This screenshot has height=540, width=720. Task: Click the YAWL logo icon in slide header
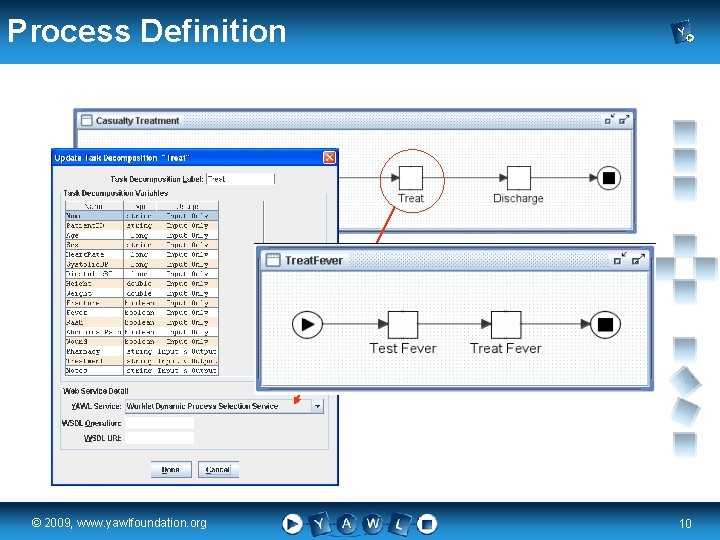coord(682,32)
